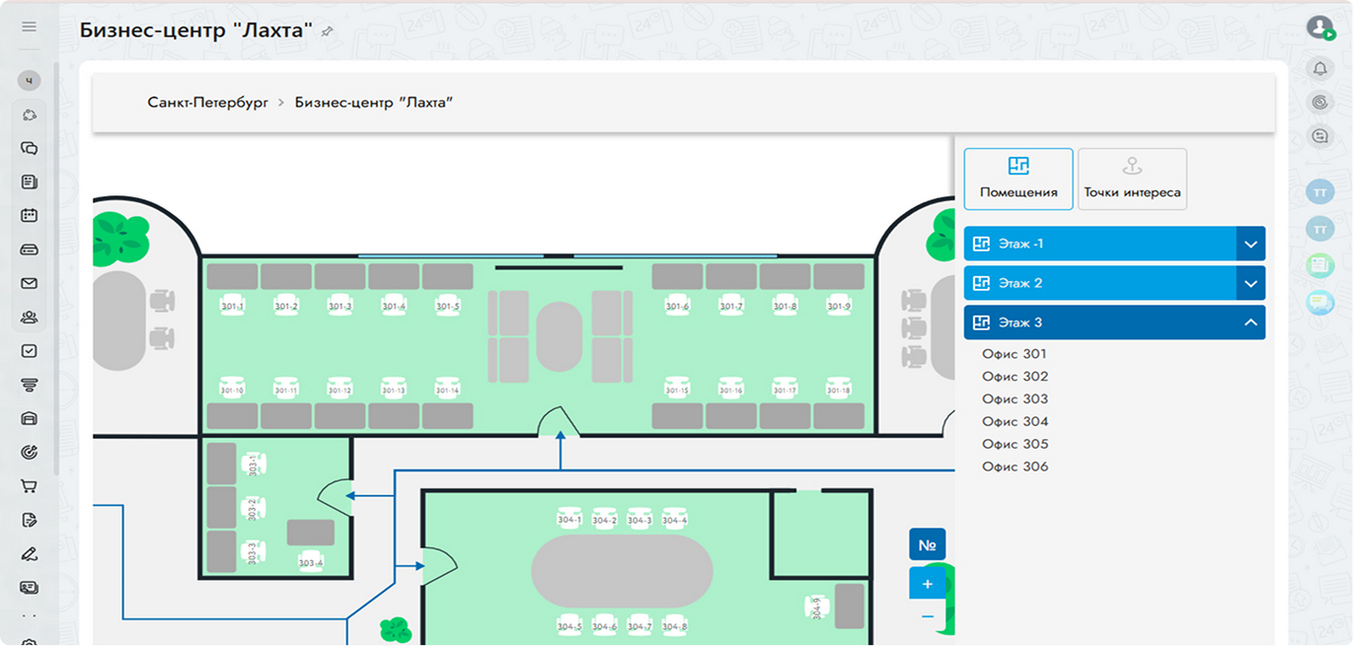The image size is (1354, 646).
Task: Toggle room numbers with the № button
Action: pos(927,545)
